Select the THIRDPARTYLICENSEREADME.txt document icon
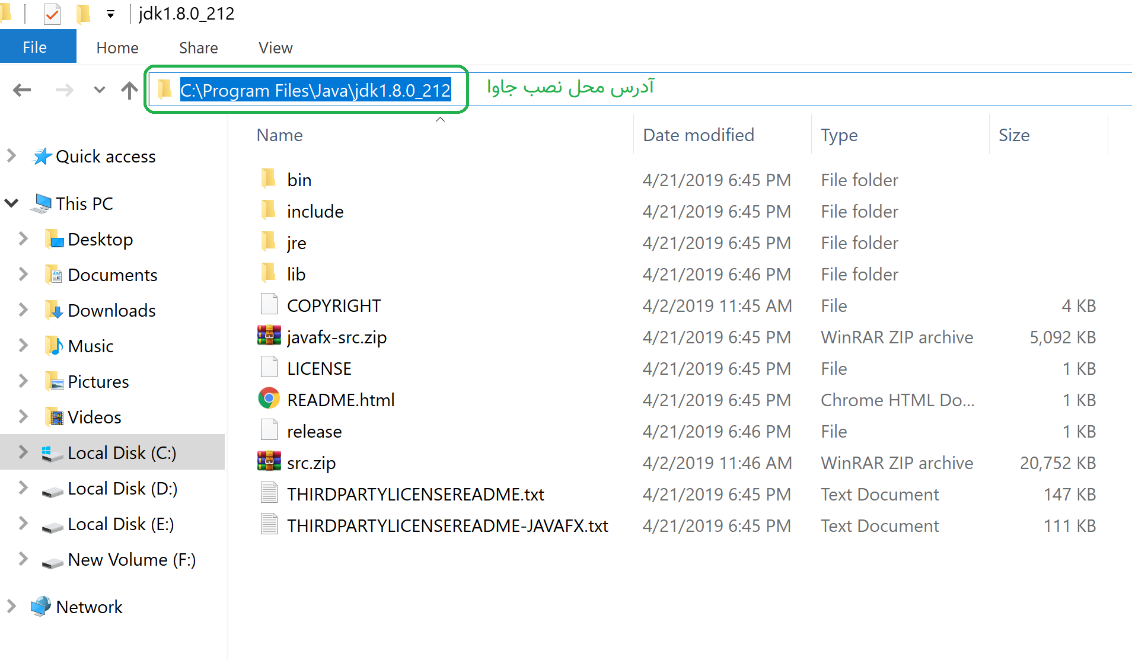1132x660 pixels. tap(269, 493)
